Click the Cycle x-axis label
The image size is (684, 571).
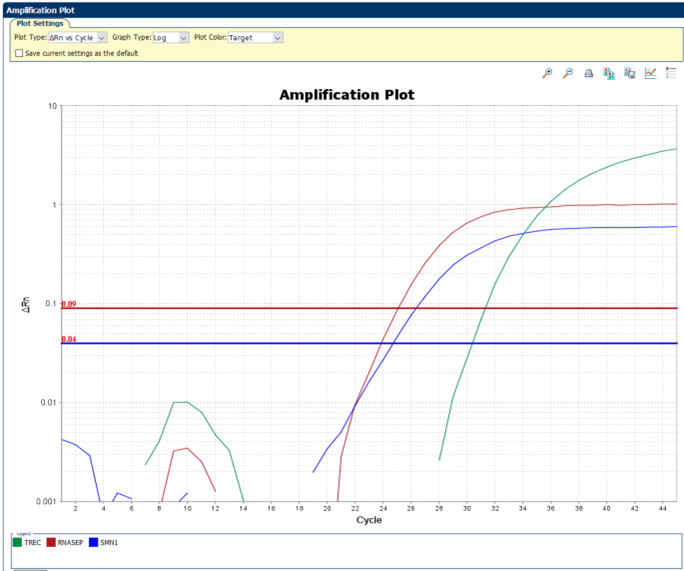[370, 520]
